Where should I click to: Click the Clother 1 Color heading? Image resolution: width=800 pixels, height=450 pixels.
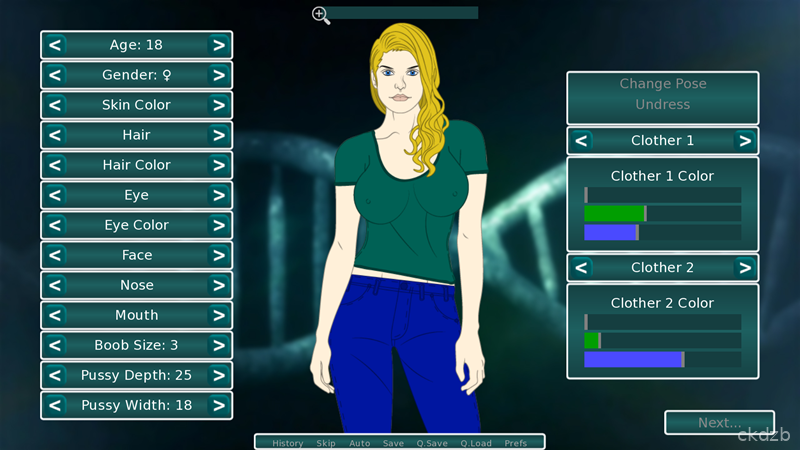[662, 176]
